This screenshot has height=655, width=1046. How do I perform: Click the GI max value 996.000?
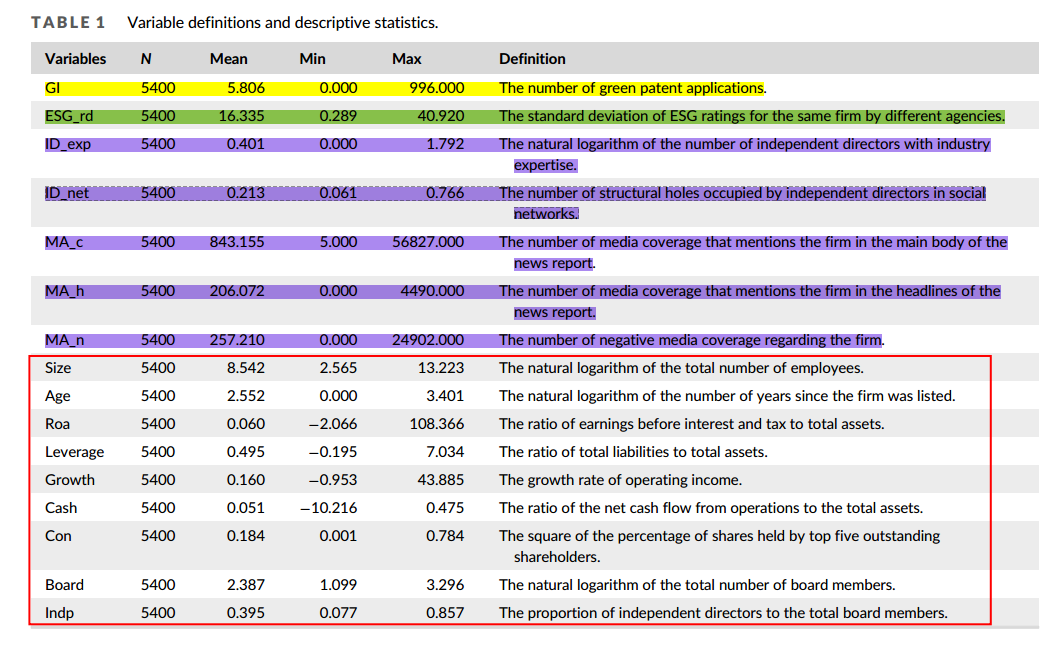point(436,88)
